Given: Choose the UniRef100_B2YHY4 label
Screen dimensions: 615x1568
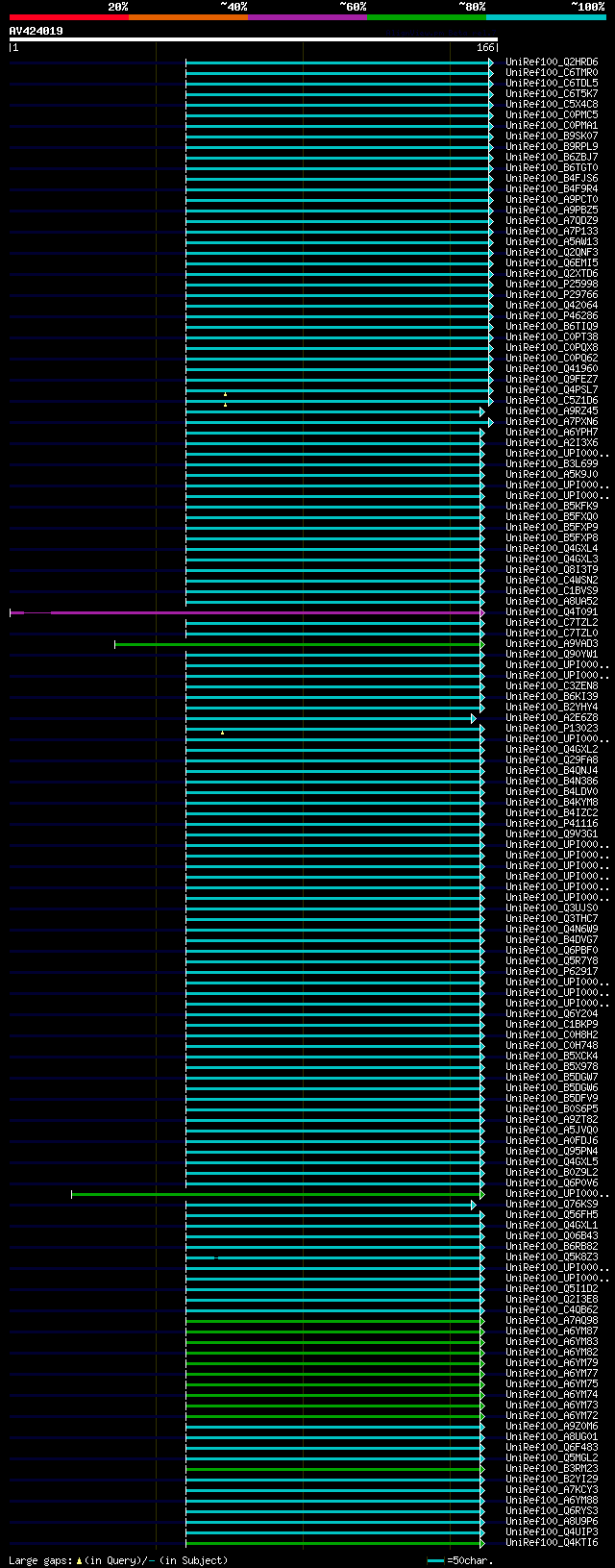Looking at the screenshot, I should (x=552, y=708).
